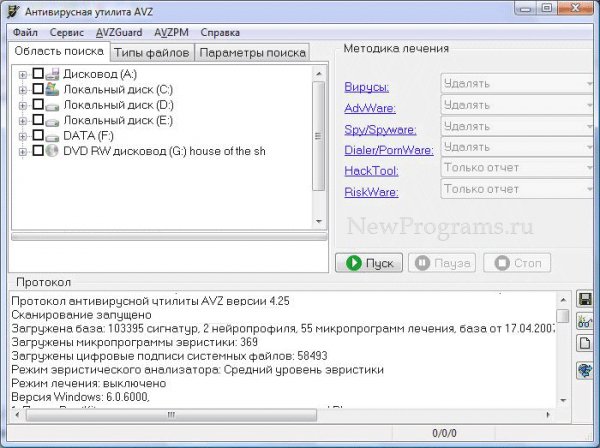
Task: Click the drive tree scroll-down arrow
Action: (318, 222)
